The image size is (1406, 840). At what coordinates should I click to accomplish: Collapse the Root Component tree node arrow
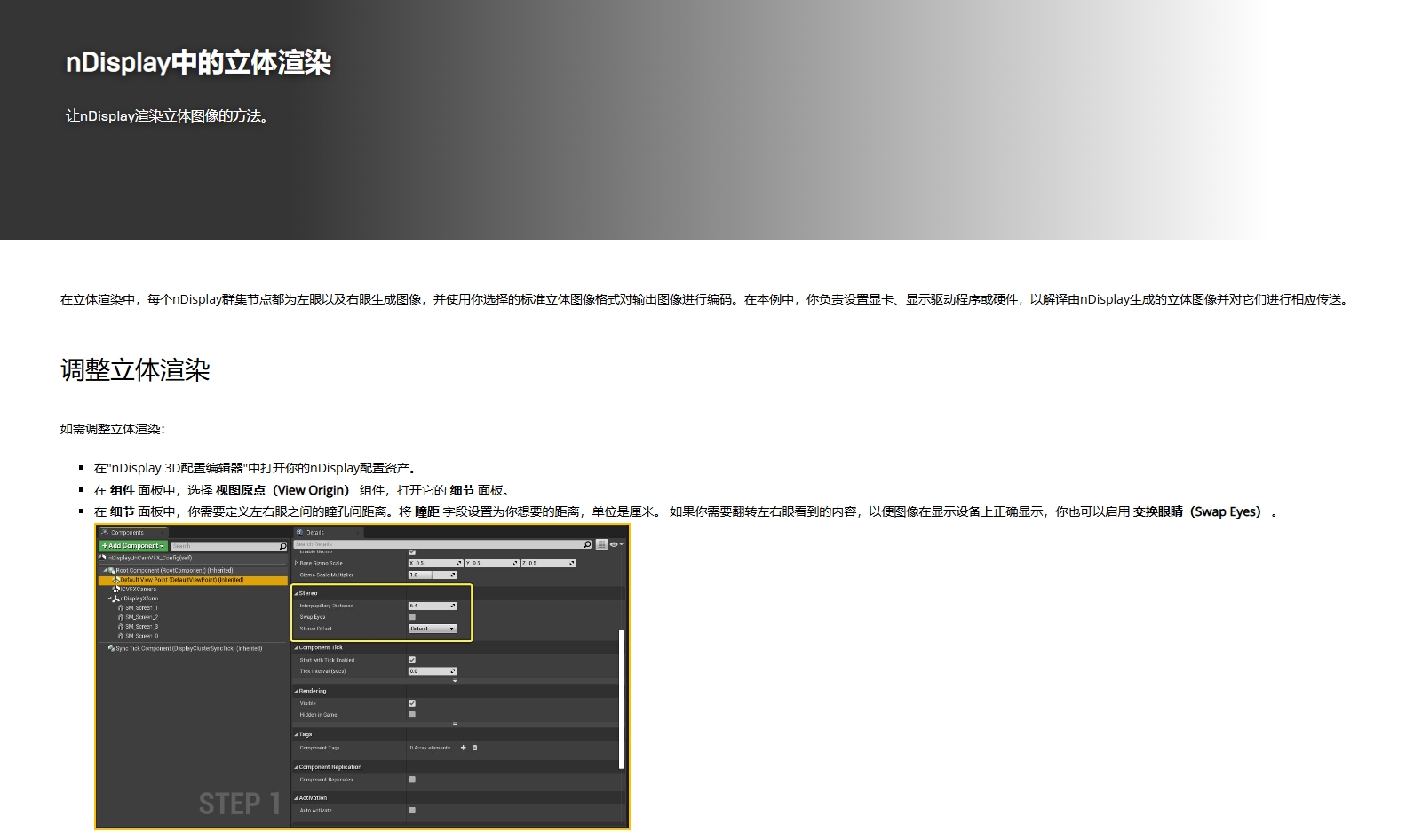point(105,571)
